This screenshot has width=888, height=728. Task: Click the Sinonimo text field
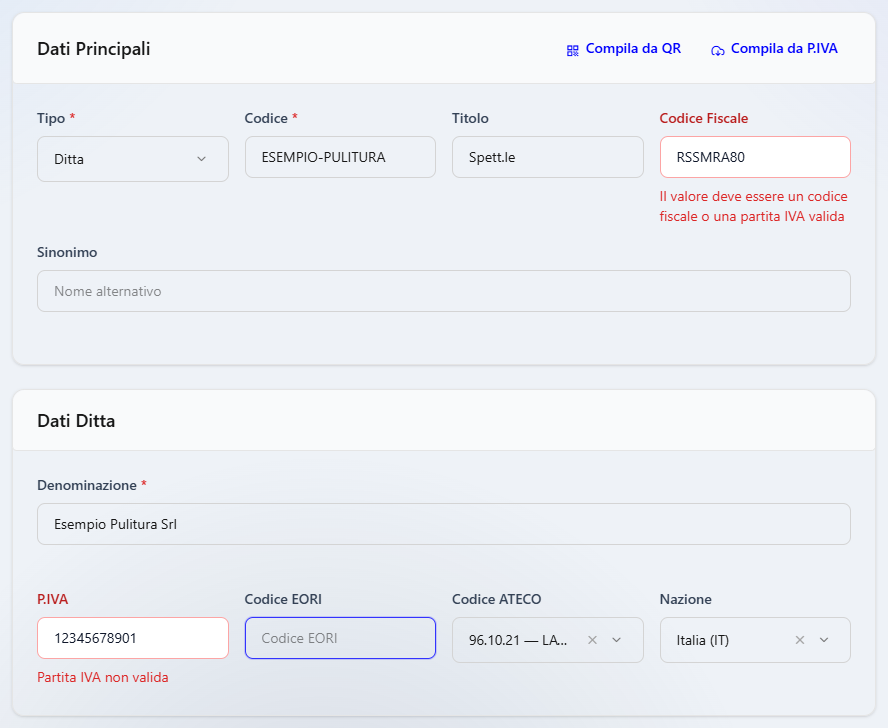point(444,291)
